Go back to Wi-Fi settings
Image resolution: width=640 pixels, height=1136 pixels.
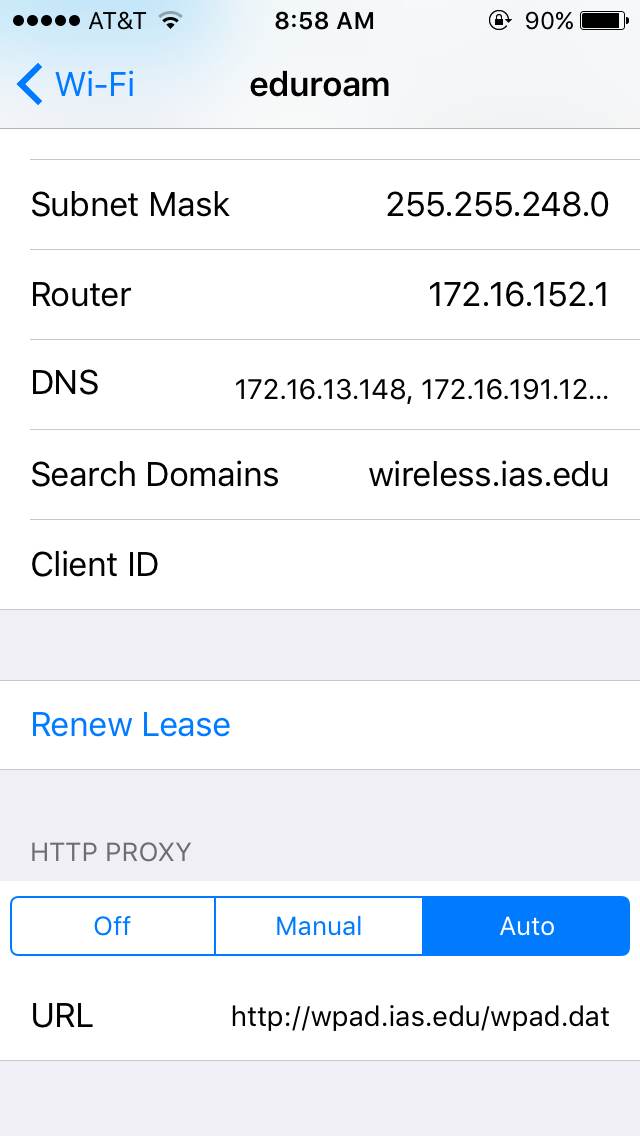pos(94,84)
